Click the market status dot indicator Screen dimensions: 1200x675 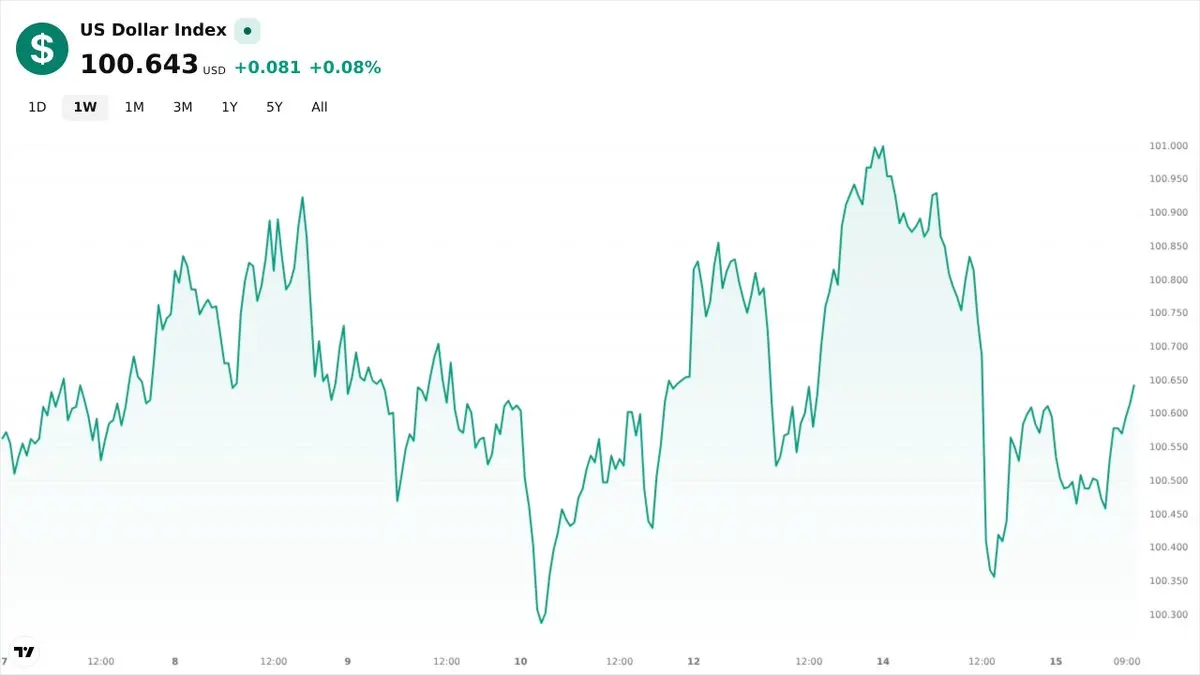(247, 31)
